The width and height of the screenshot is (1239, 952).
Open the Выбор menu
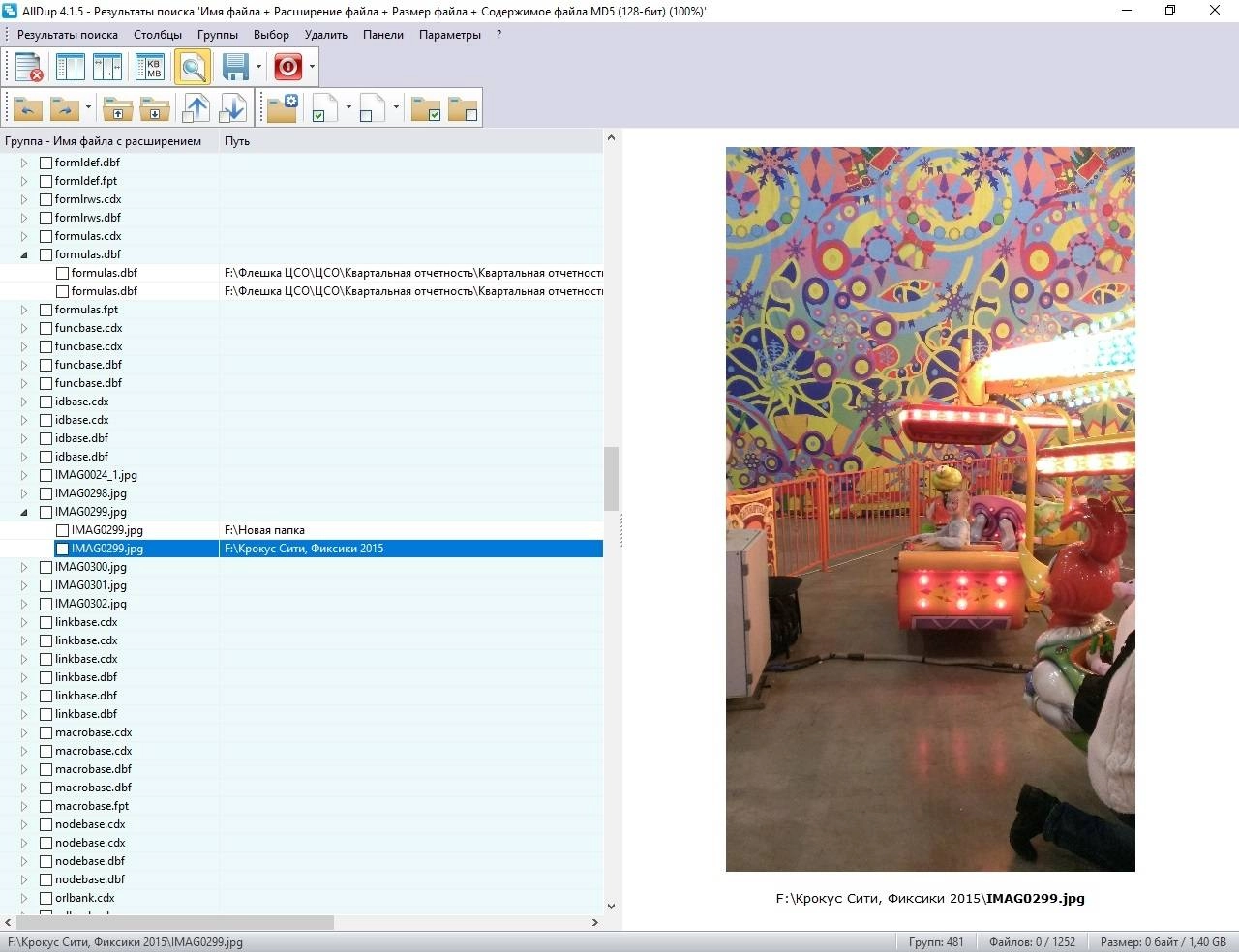(271, 35)
